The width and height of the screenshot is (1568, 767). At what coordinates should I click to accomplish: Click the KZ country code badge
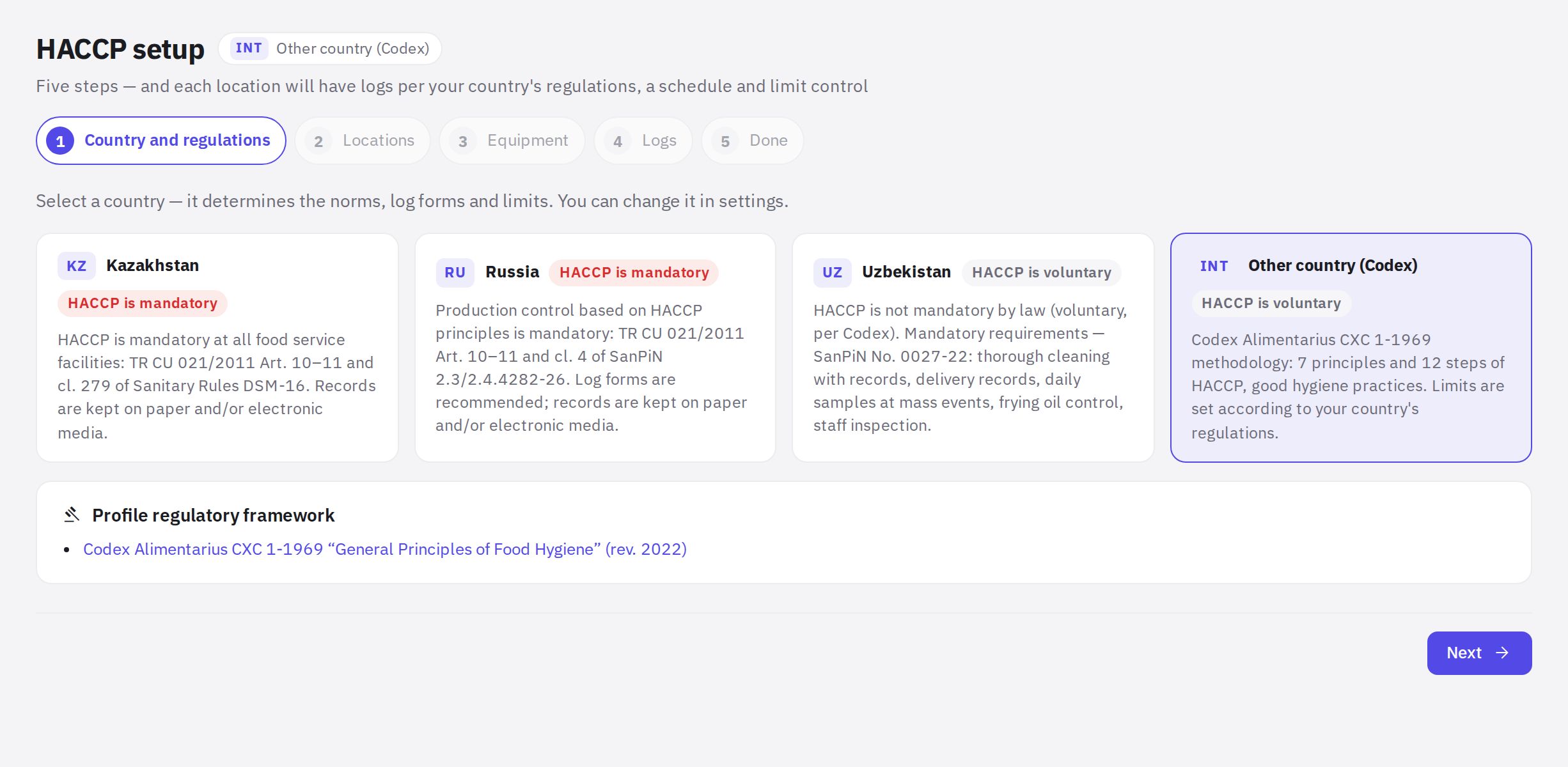(x=77, y=266)
